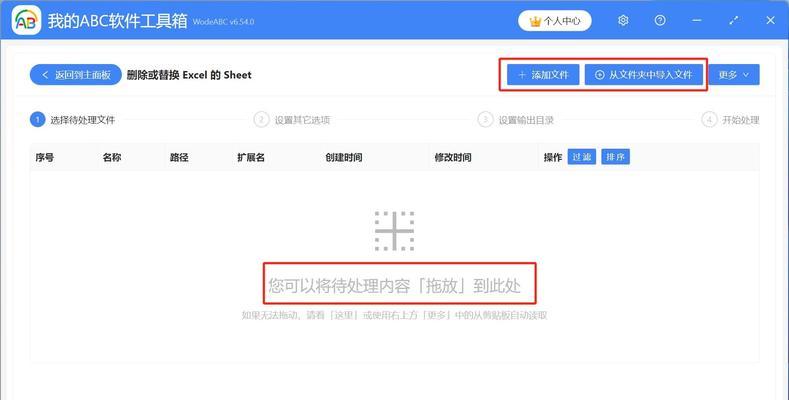This screenshot has height=400, width=789.
Task: Click the 名称 column header
Action: (x=112, y=157)
